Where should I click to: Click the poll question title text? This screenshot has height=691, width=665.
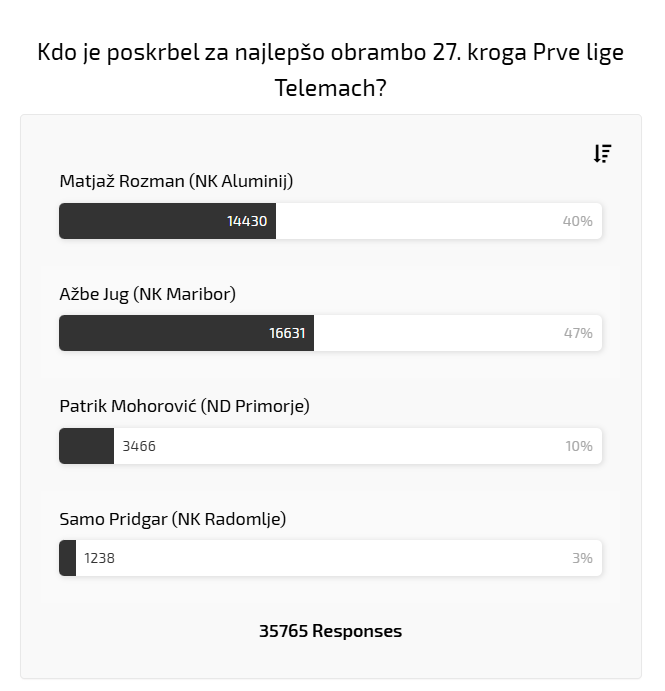click(331, 70)
